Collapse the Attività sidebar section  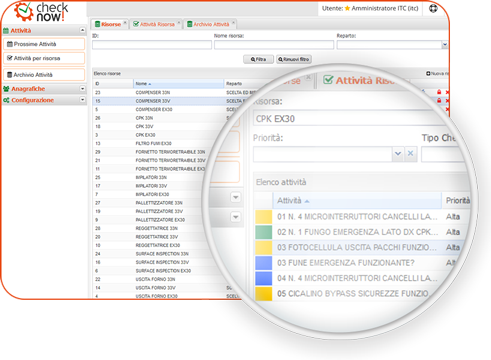(82, 30)
